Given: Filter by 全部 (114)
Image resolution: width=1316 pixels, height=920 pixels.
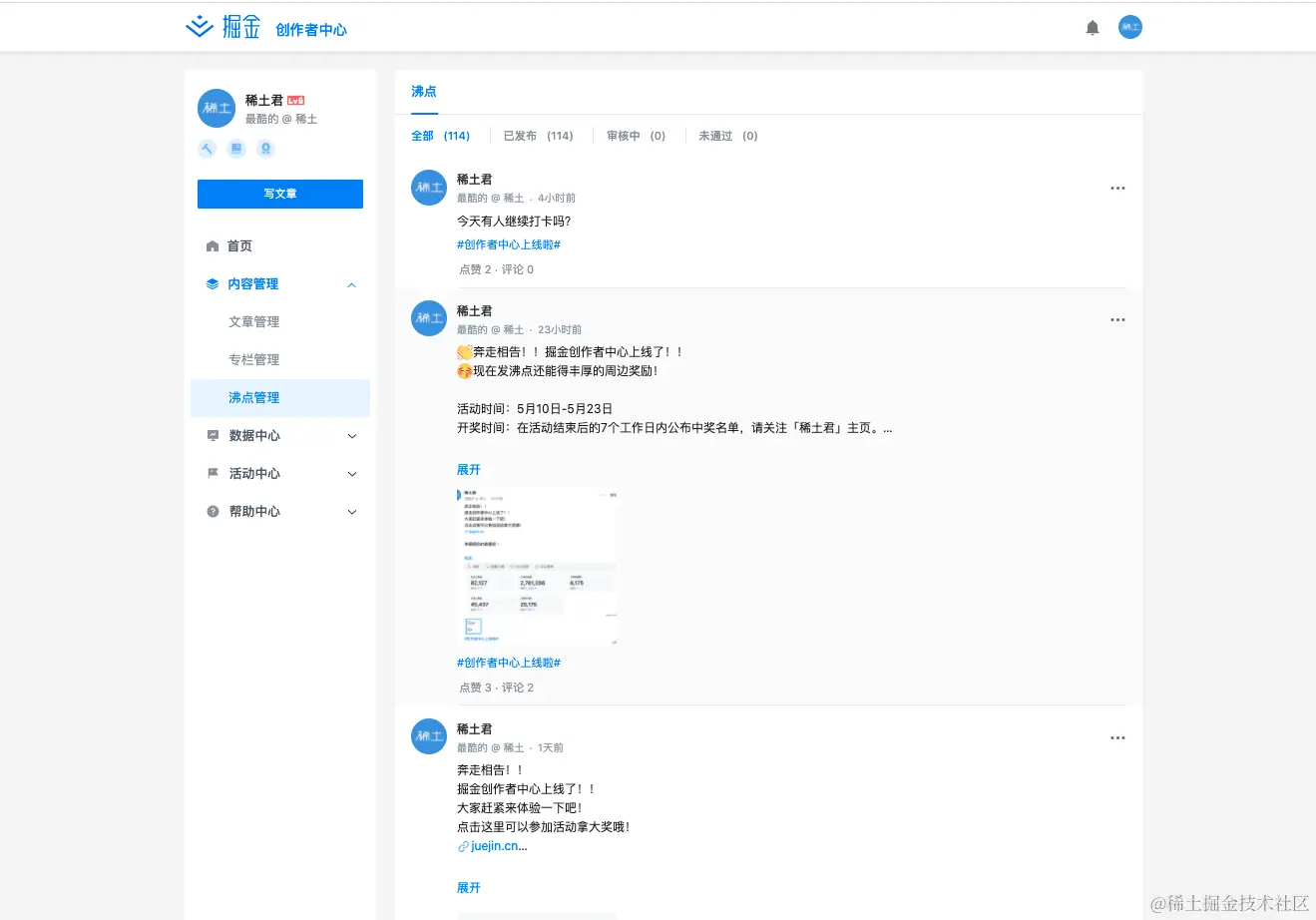Looking at the screenshot, I should tap(440, 136).
